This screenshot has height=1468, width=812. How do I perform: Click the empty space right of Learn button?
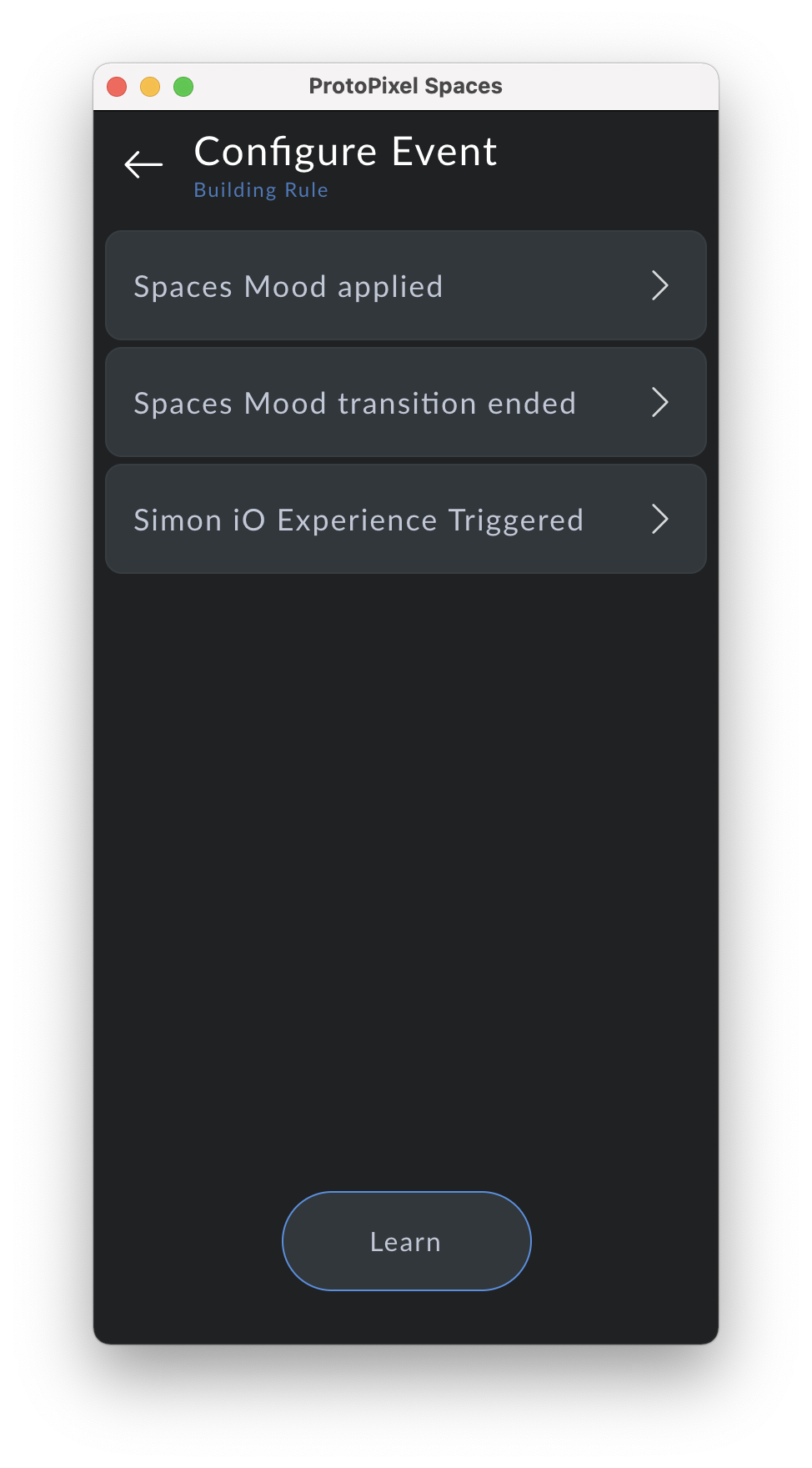625,1241
